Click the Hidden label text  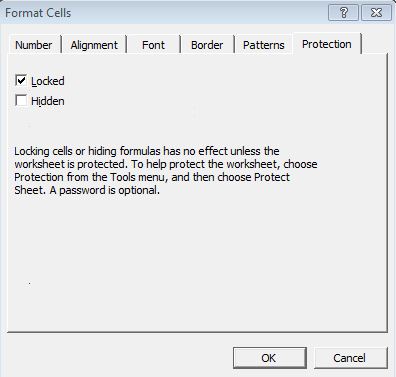pos(48,101)
